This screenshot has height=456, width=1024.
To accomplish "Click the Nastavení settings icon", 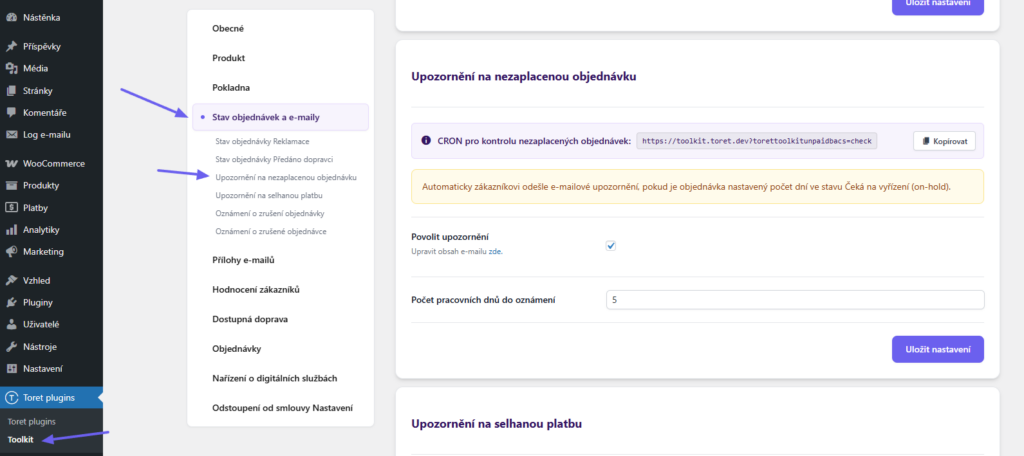I will pyautogui.click(x=11, y=368).
